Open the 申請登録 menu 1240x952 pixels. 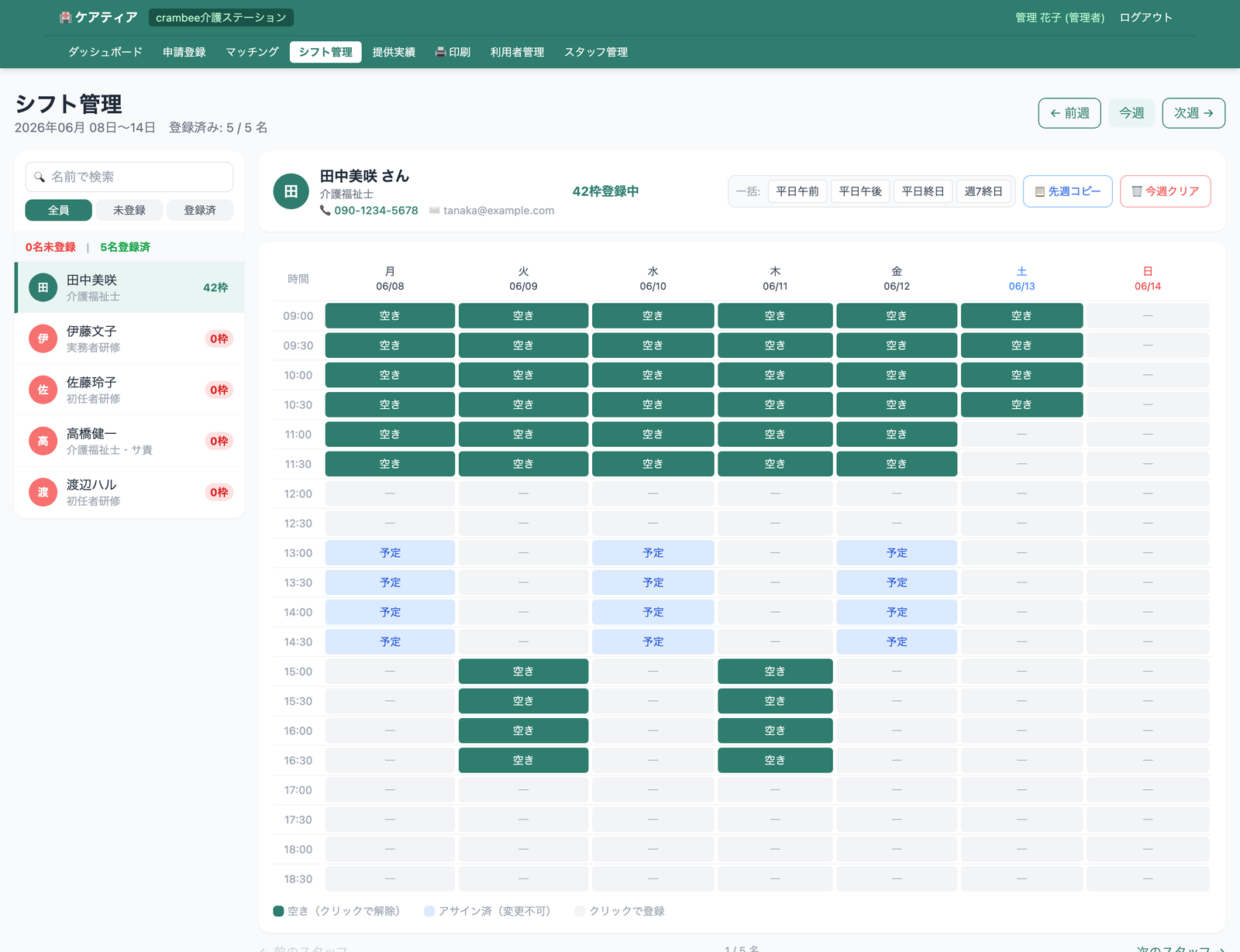[184, 52]
